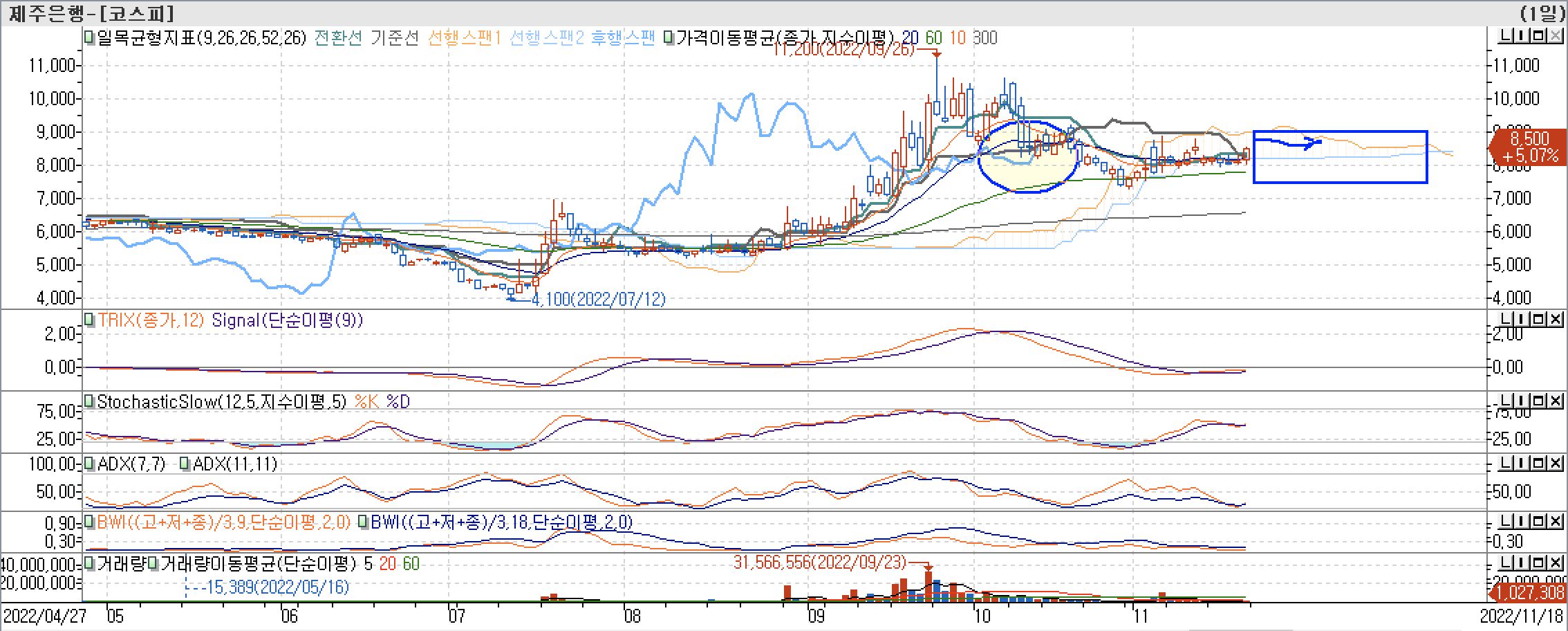Toggle the StochasticSlow indicator marker box
The image size is (1568, 631).
coord(89,402)
